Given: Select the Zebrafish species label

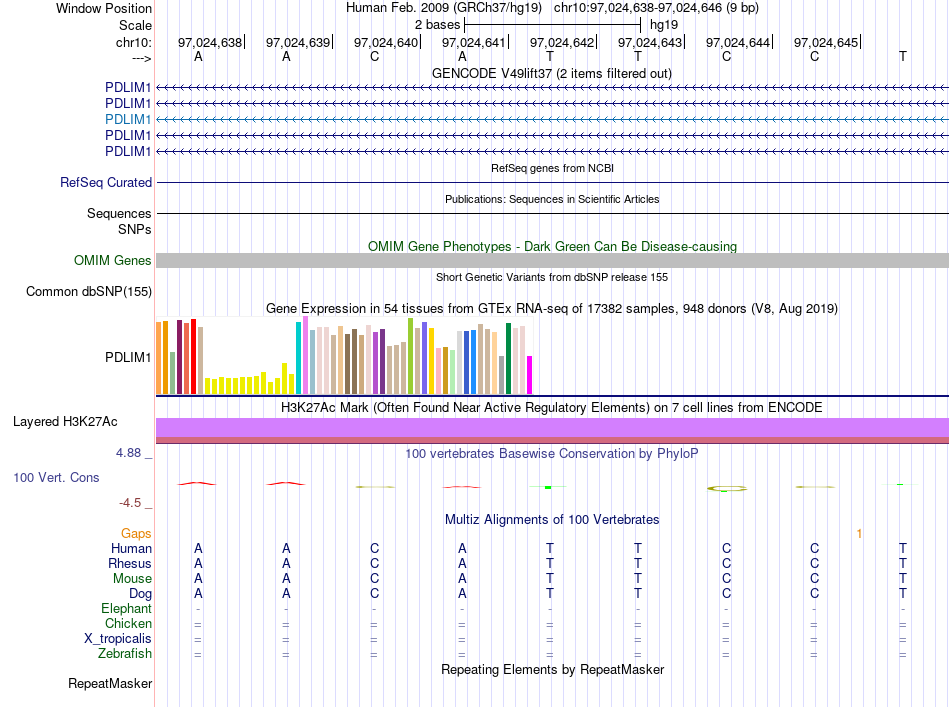Looking at the screenshot, I should point(125,654).
